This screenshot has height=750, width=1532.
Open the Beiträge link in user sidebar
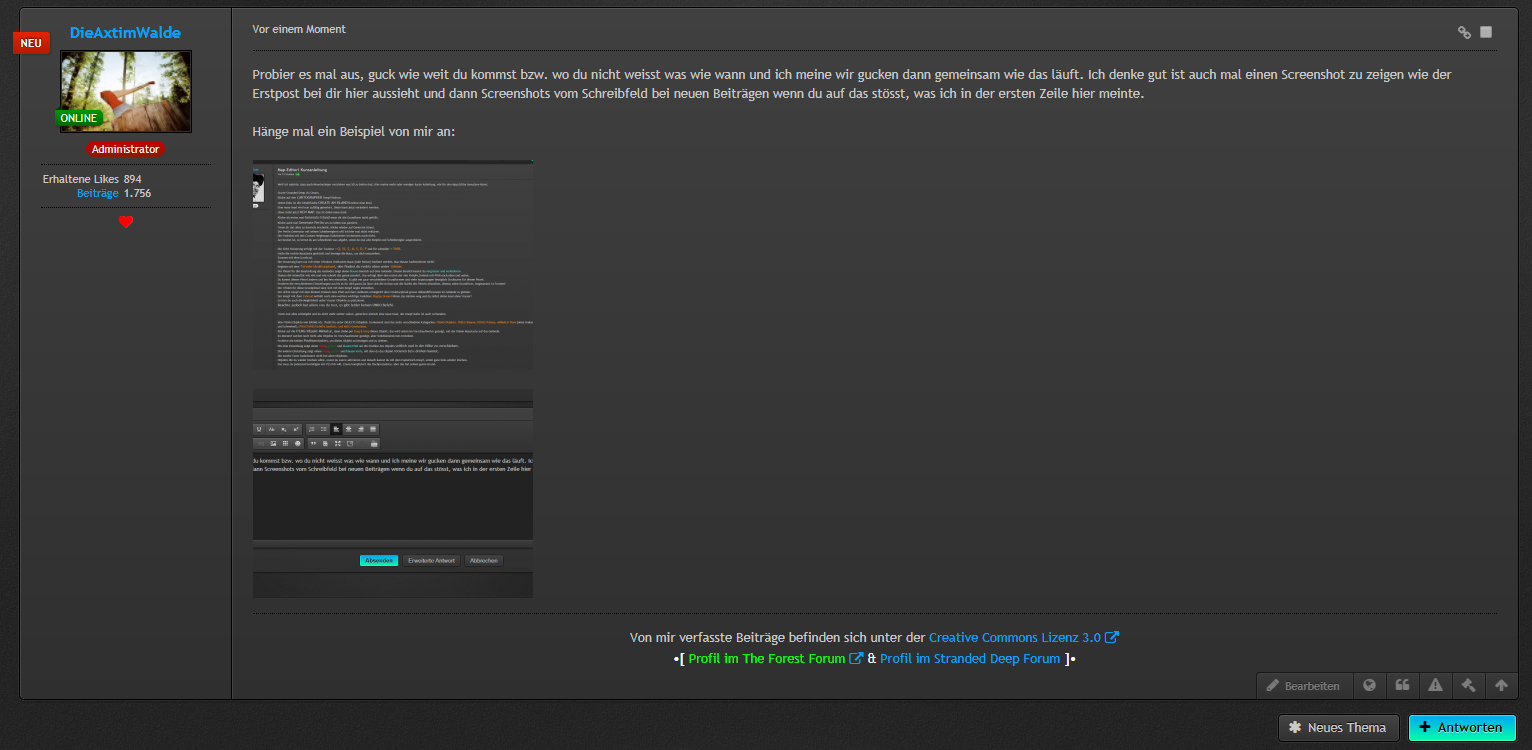(x=97, y=193)
